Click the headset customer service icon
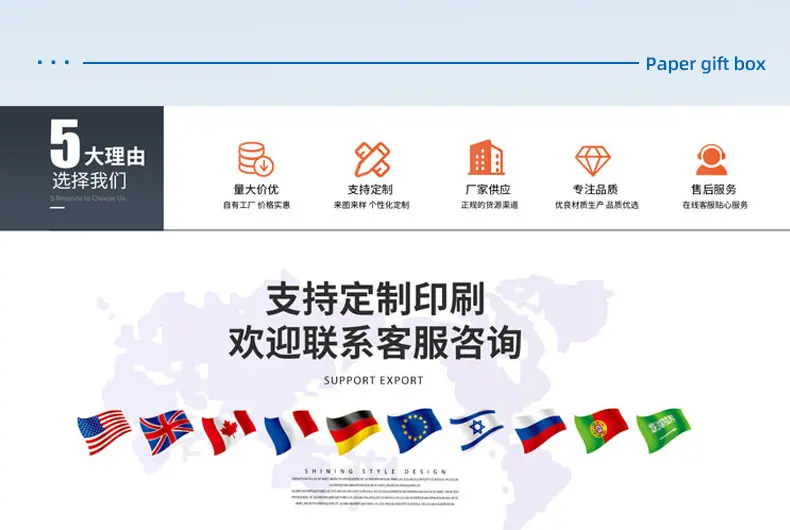 [711, 159]
